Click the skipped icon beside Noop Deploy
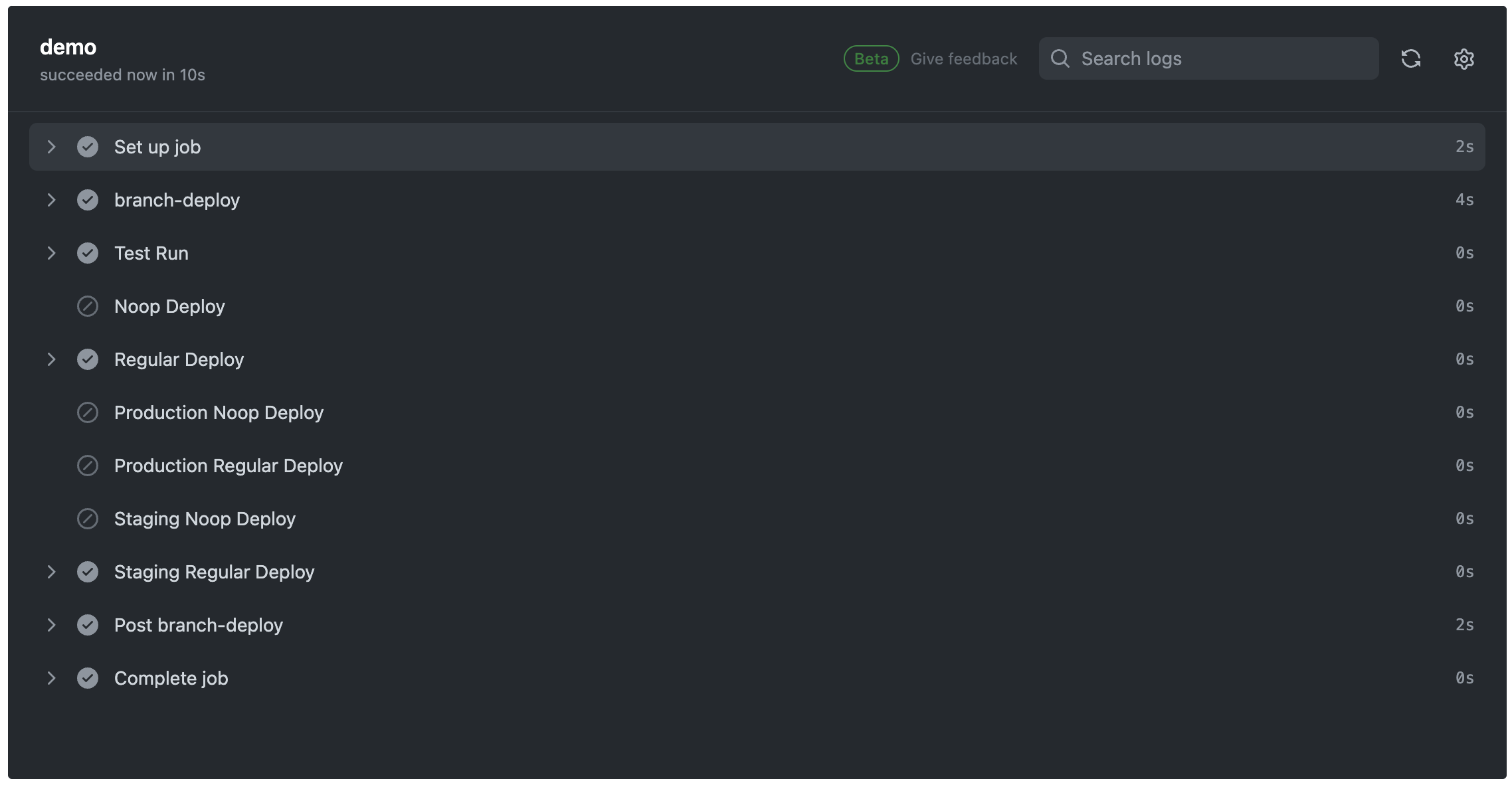Viewport: 1512px width, 785px height. (x=88, y=306)
